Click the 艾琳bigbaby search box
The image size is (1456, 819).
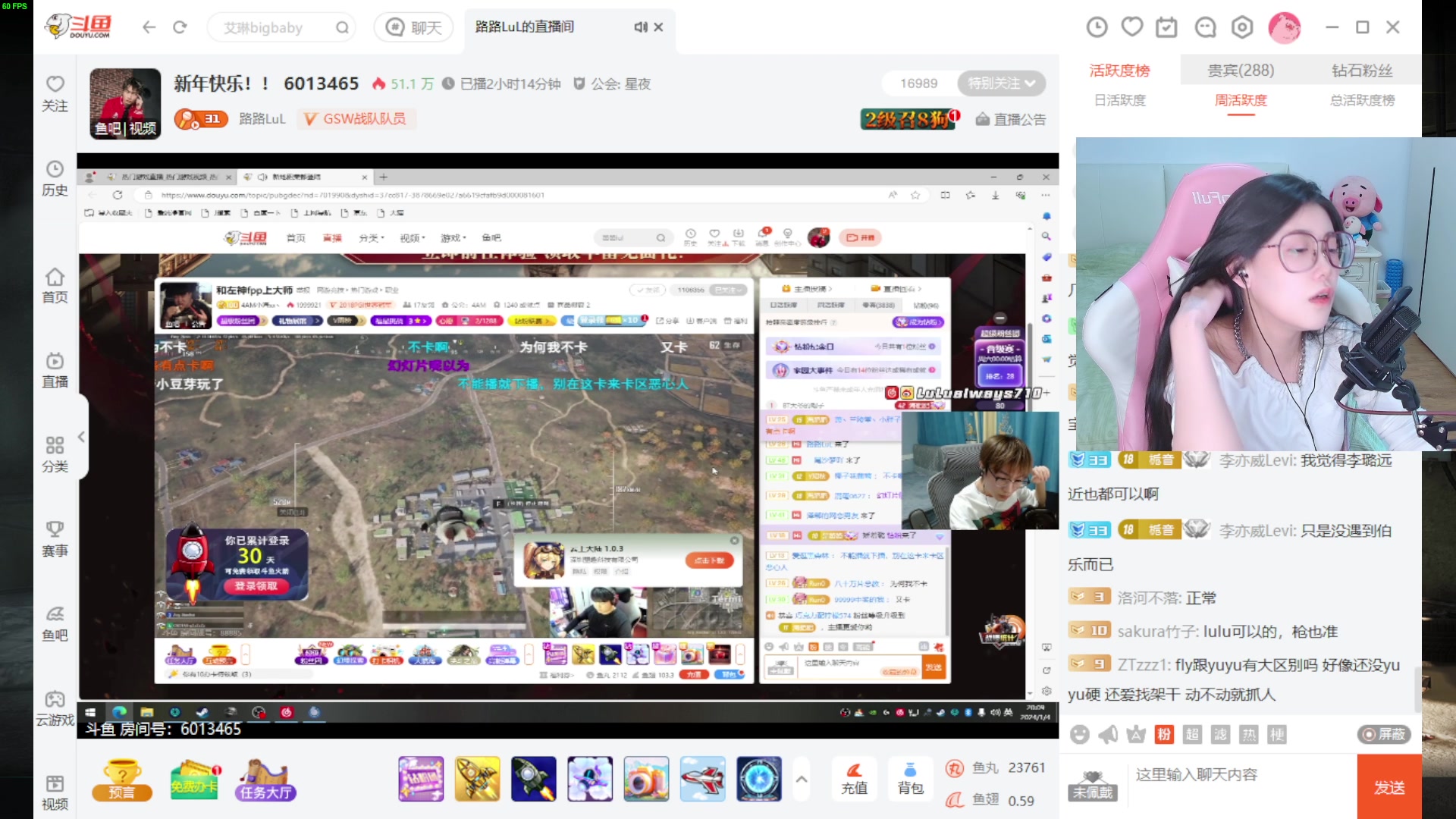282,28
